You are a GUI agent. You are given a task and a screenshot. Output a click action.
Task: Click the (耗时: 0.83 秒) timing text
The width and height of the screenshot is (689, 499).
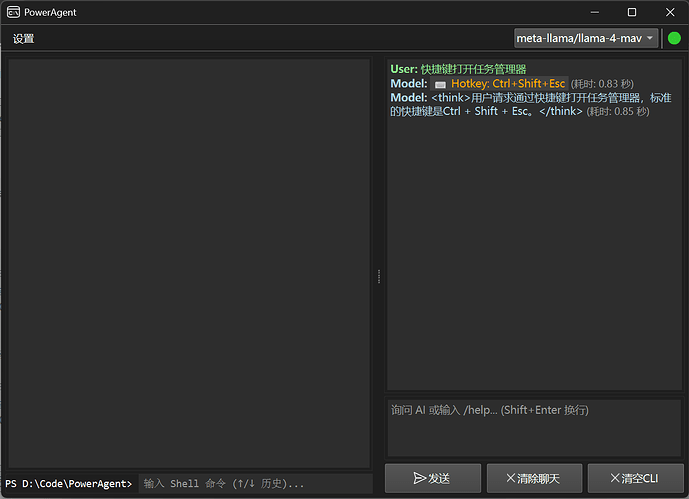602,84
